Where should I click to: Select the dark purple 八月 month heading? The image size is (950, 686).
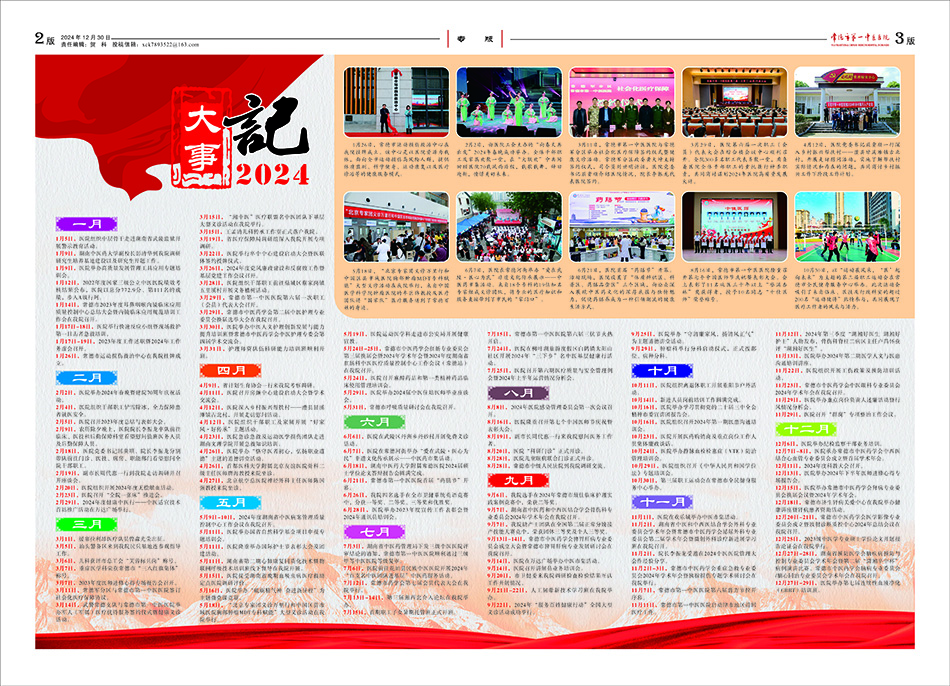pyautogui.click(x=519, y=393)
